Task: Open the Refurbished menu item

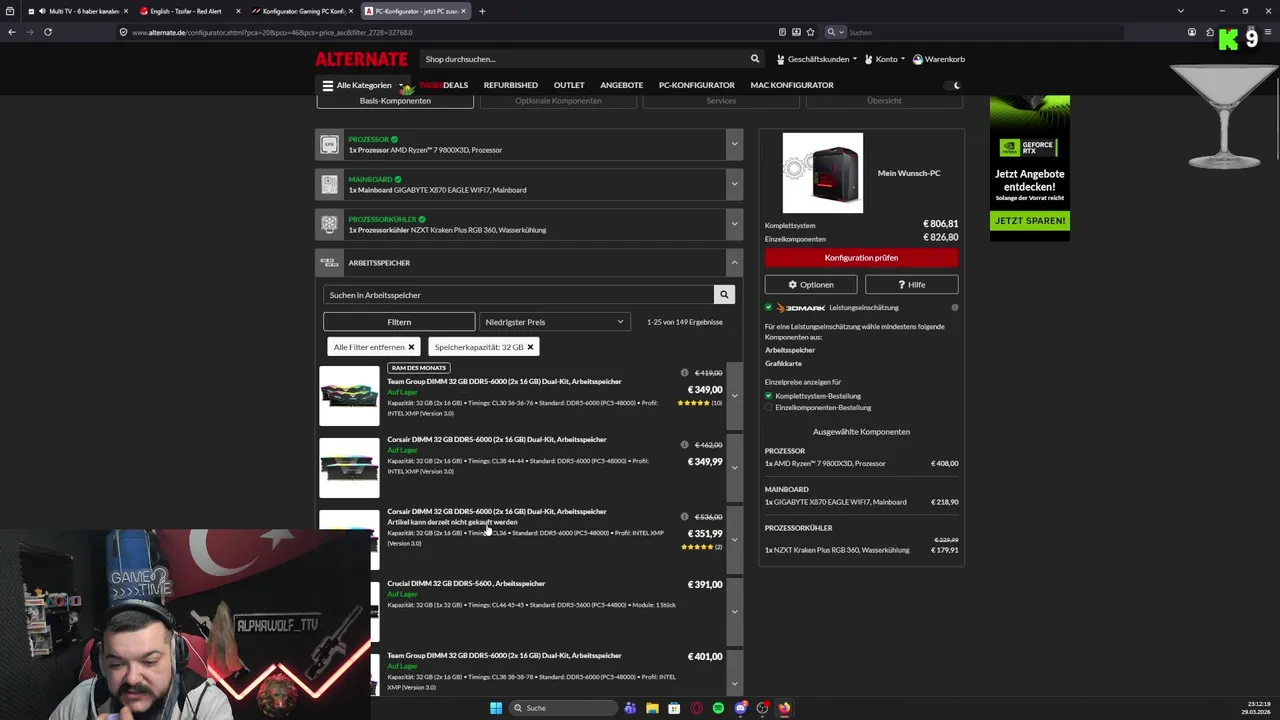Action: click(511, 85)
